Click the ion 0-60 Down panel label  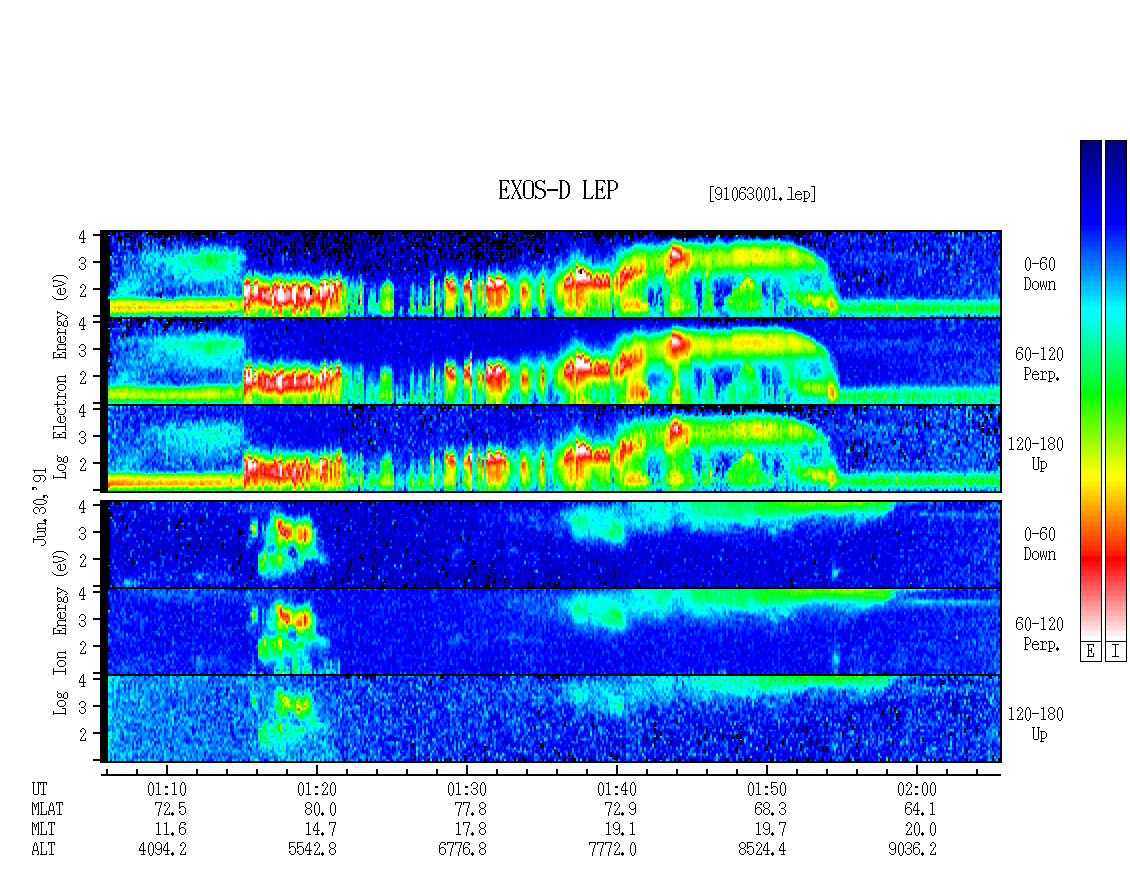point(1039,544)
